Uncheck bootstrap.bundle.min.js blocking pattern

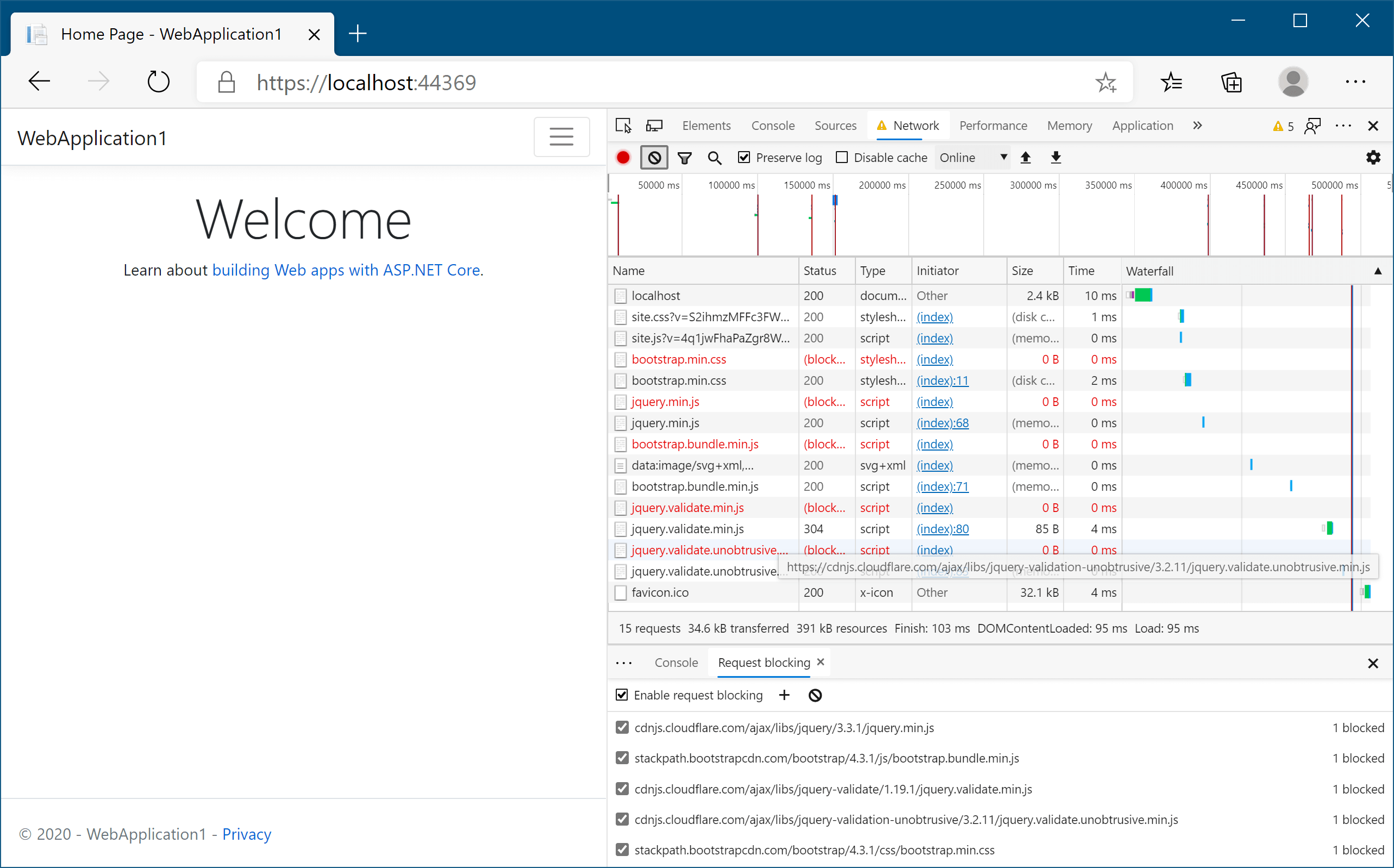(x=622, y=758)
